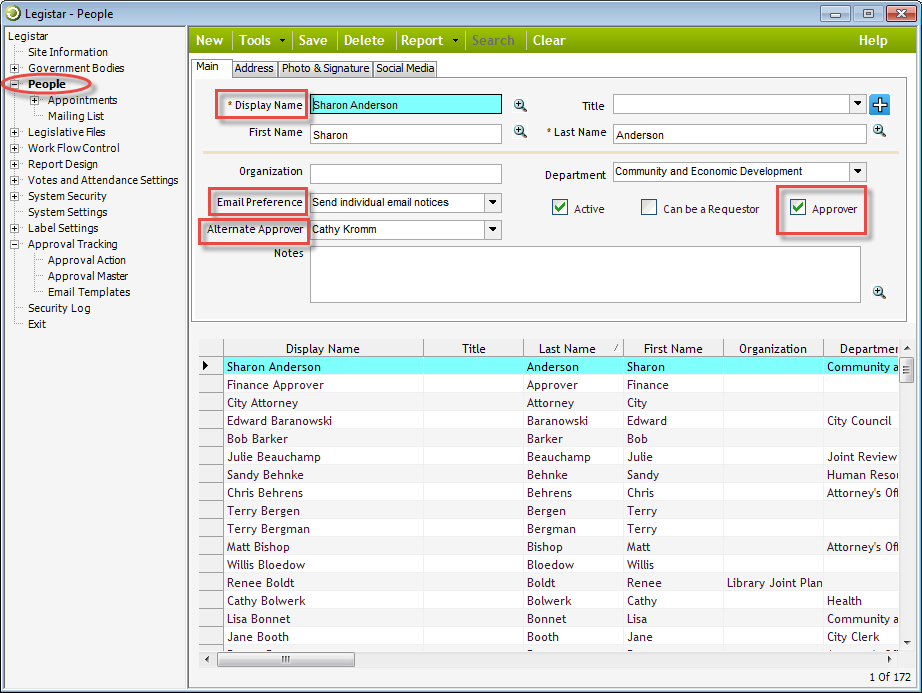
Task: Open the Photo & Signature tab
Action: tap(325, 68)
